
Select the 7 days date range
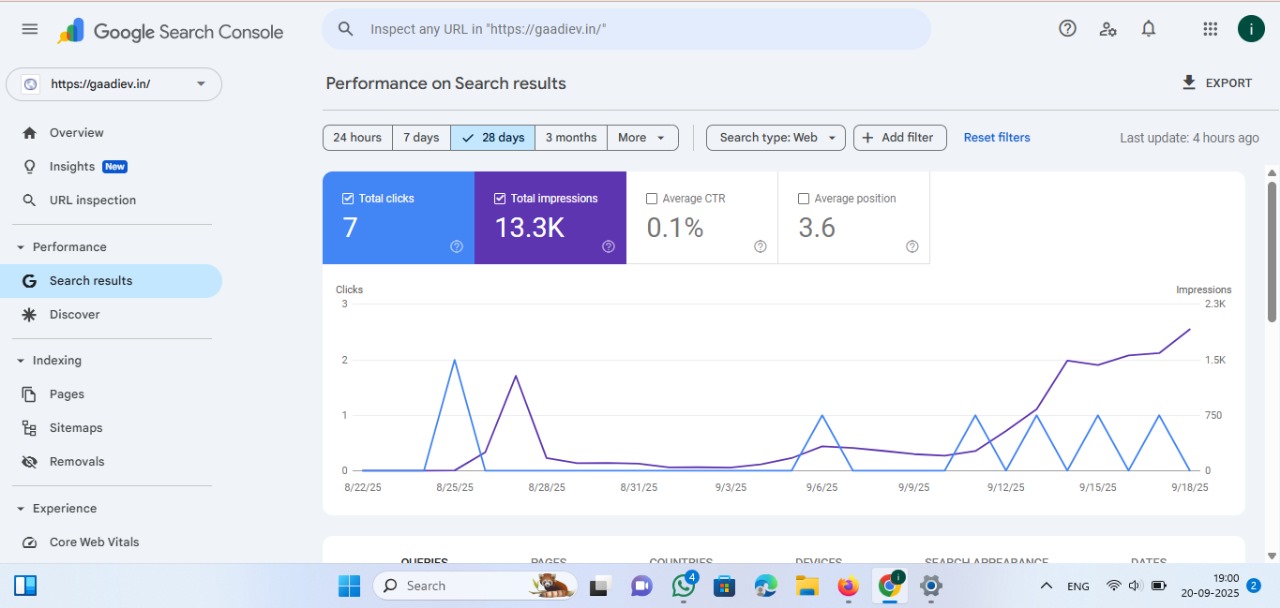click(421, 138)
